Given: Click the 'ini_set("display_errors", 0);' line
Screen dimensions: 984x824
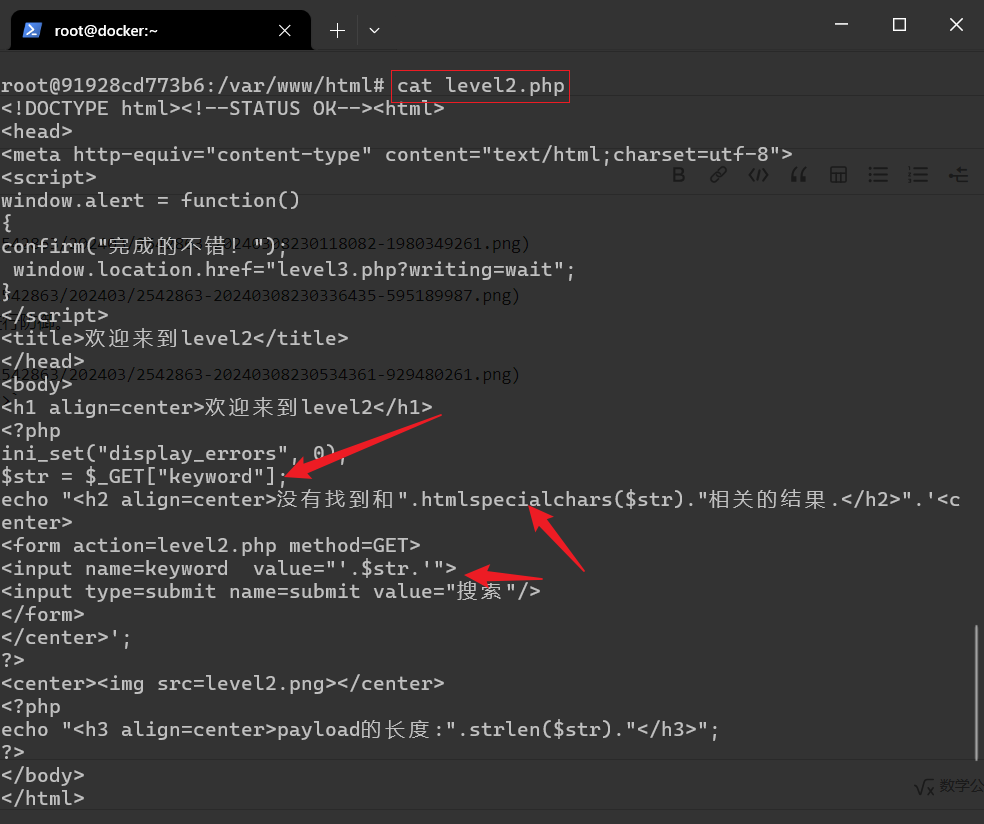Looking at the screenshot, I should point(174,453).
